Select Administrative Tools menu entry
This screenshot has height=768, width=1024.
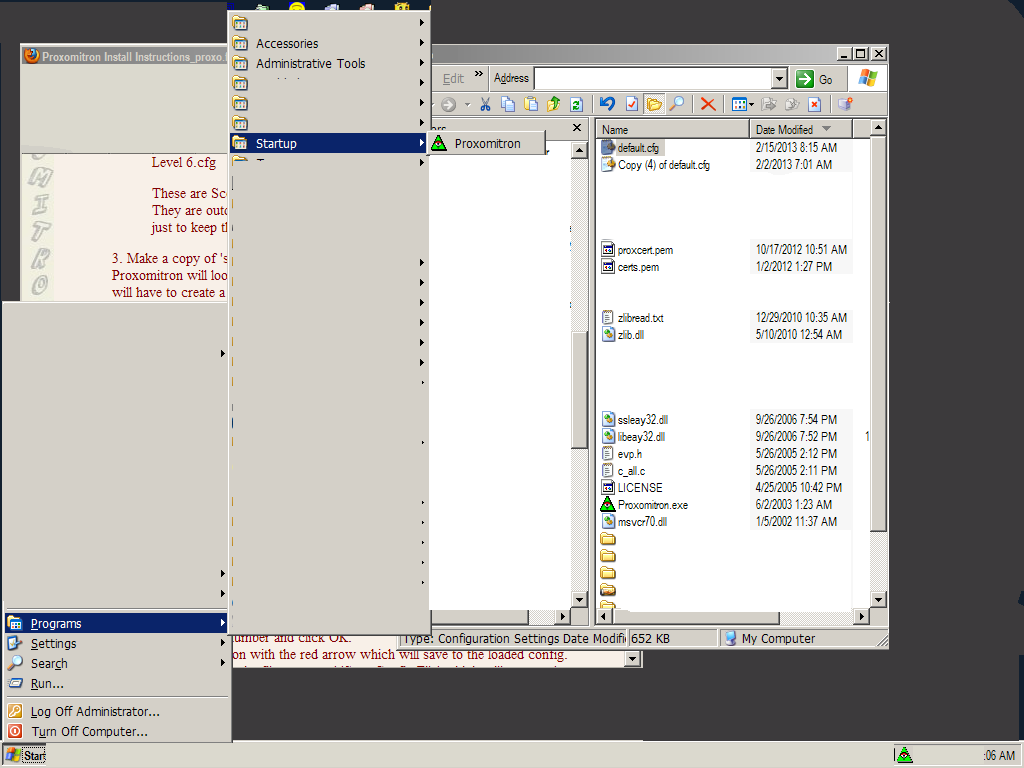(x=310, y=63)
